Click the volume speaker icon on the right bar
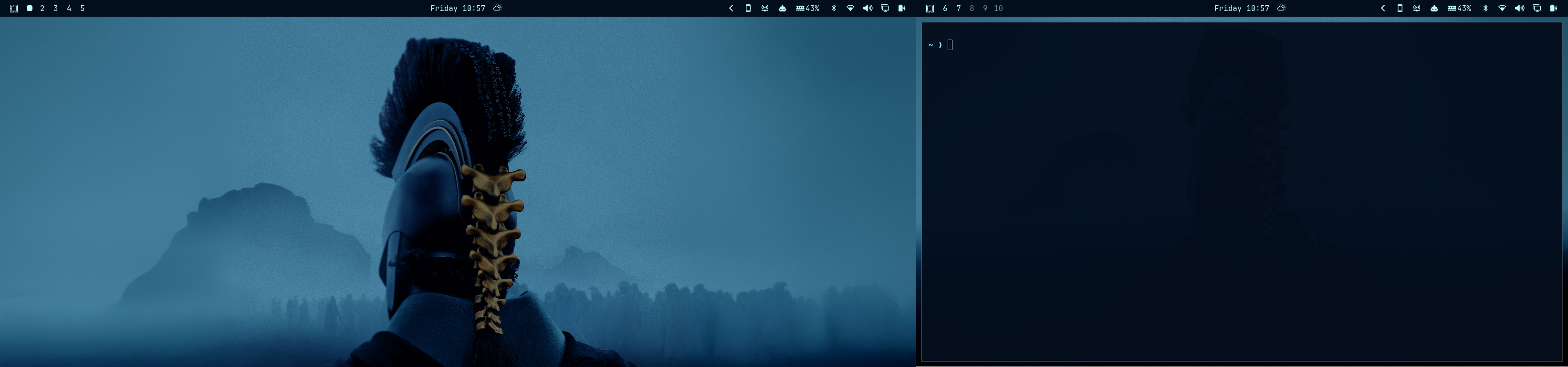This screenshot has height=367, width=1568. click(1519, 9)
